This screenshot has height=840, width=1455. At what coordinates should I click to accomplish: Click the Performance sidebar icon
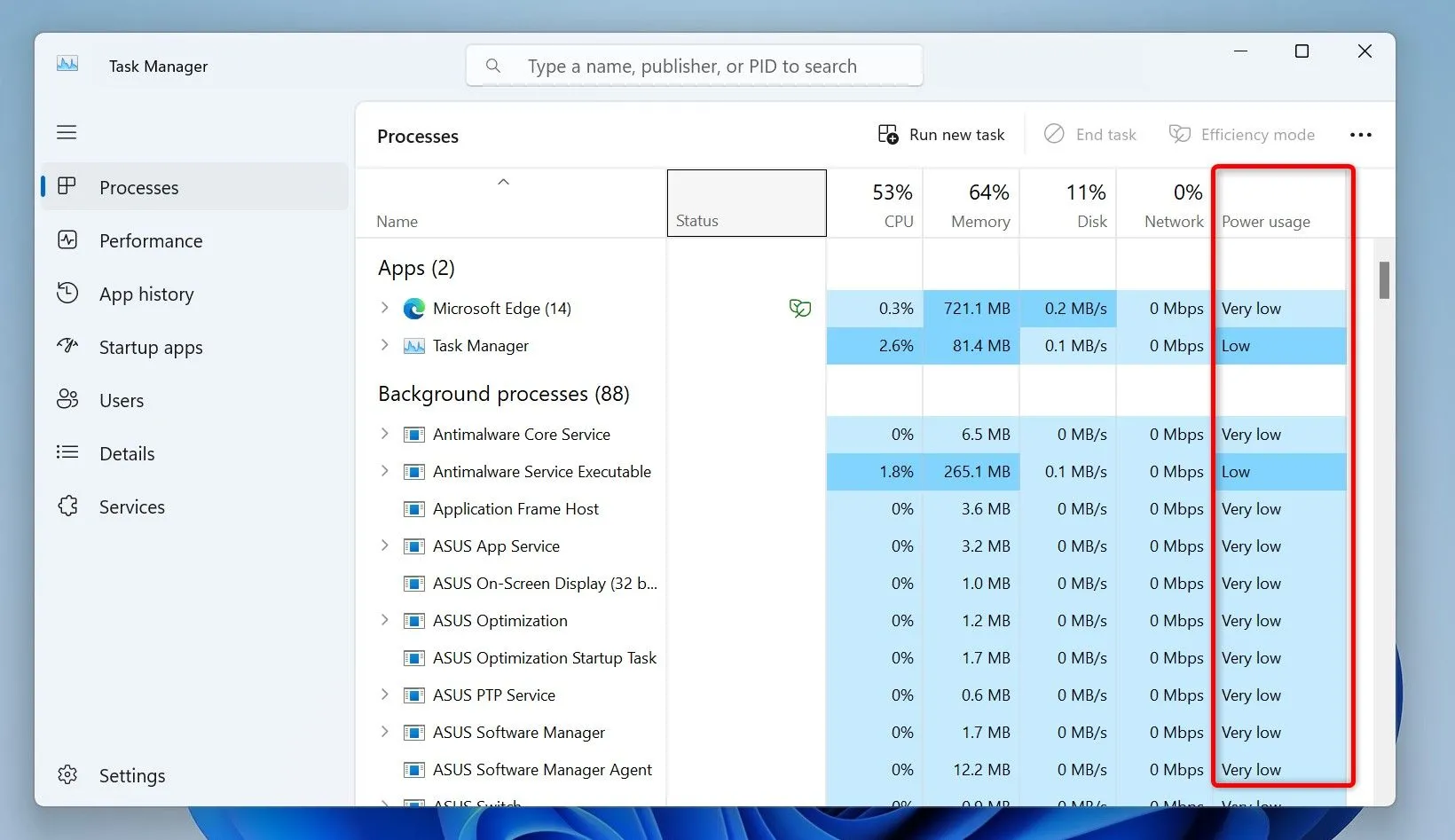(x=67, y=240)
